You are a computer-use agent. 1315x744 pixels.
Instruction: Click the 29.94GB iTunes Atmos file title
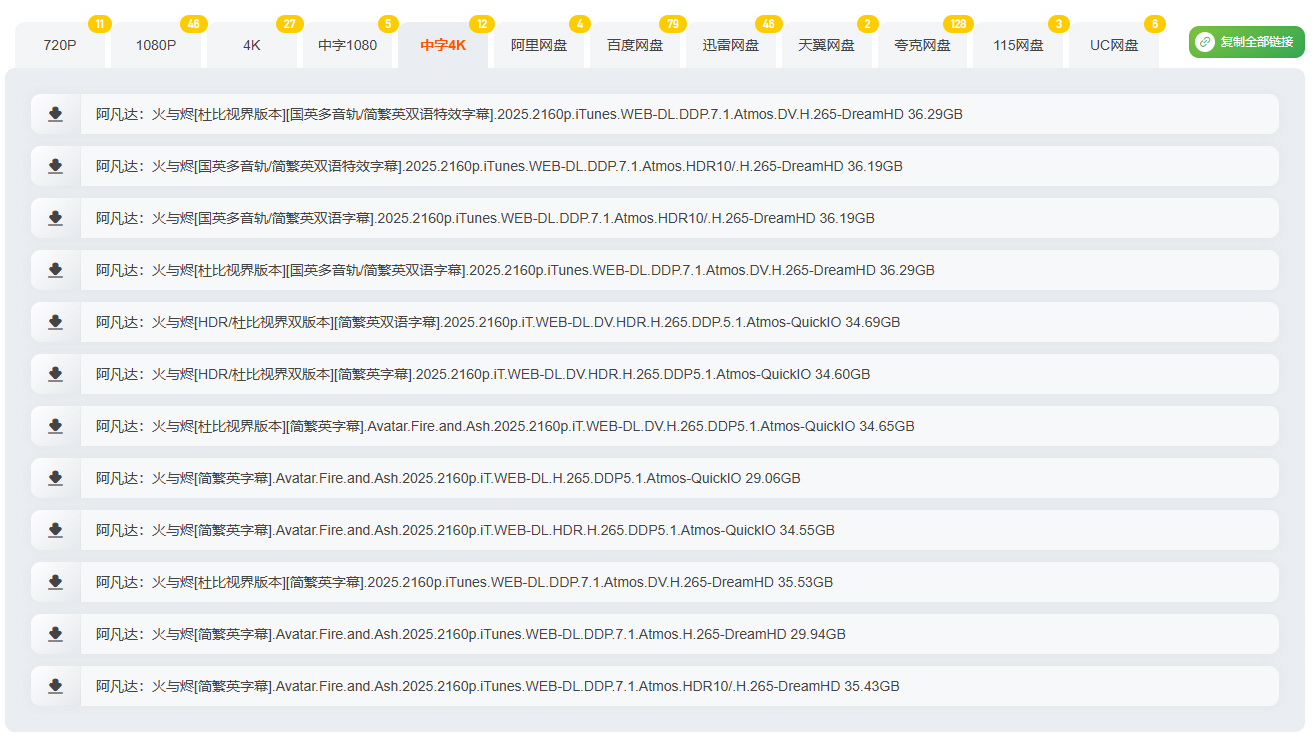pos(470,634)
